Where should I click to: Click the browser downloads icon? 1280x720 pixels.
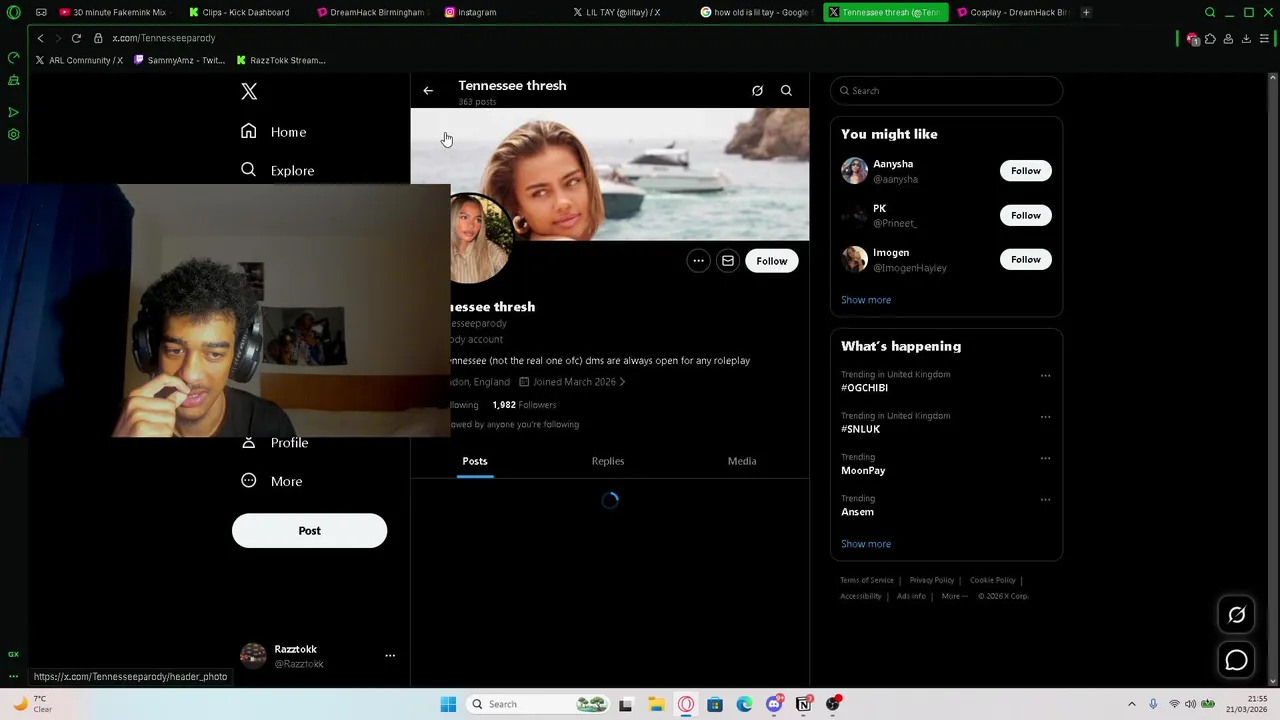(x=1246, y=38)
